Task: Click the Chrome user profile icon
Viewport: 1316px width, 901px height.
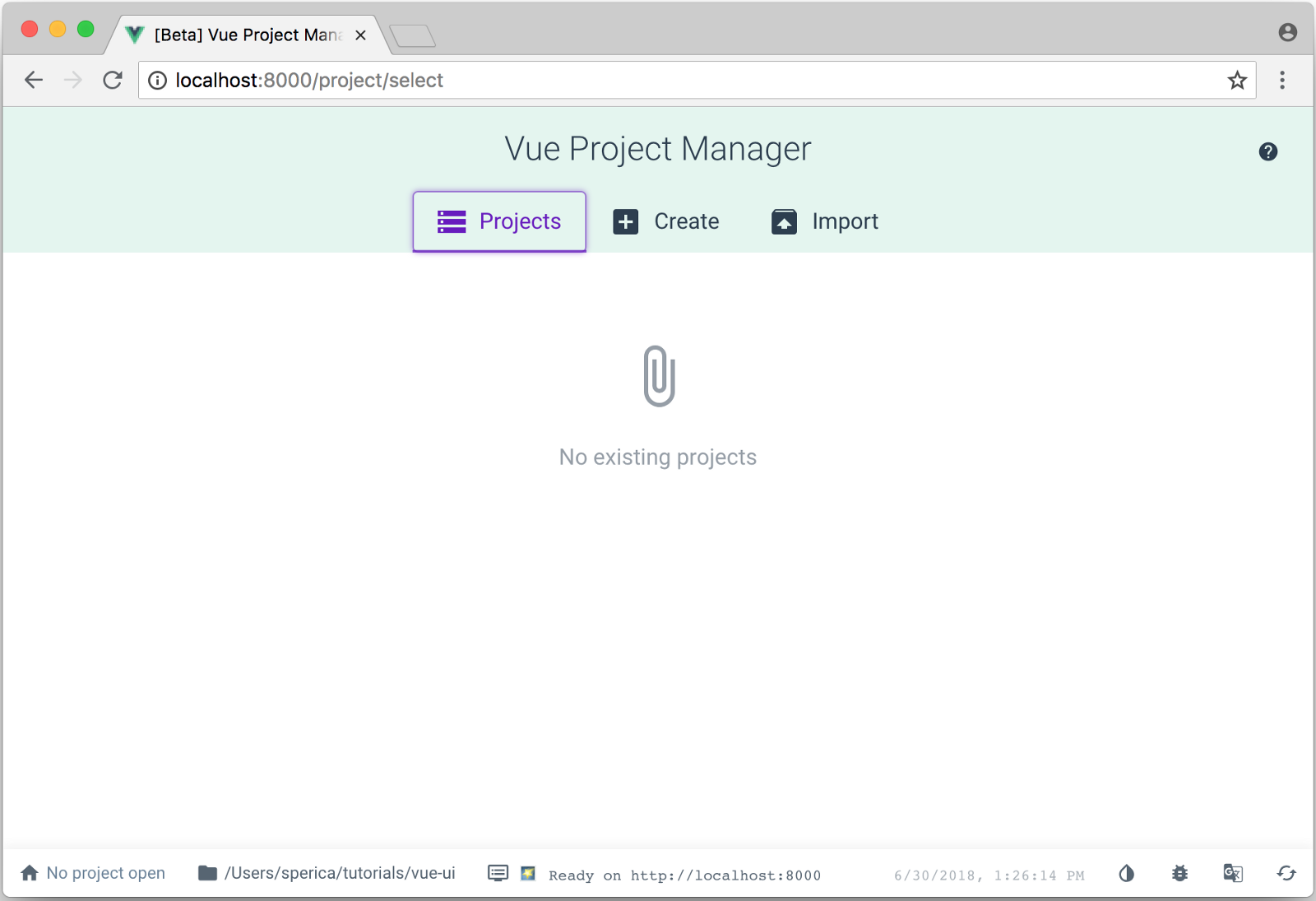Action: (1288, 32)
